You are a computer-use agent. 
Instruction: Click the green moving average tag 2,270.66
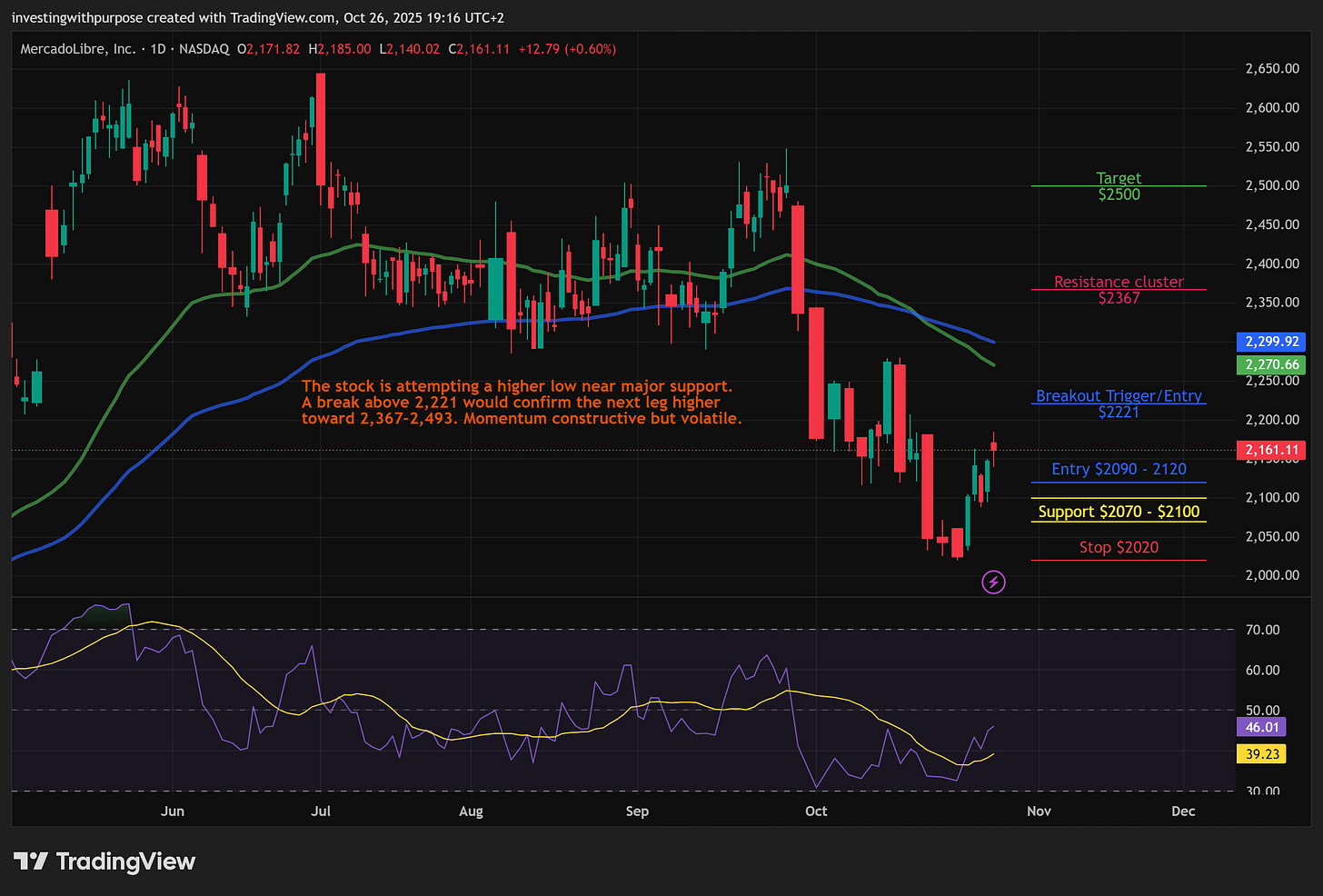point(1272,364)
